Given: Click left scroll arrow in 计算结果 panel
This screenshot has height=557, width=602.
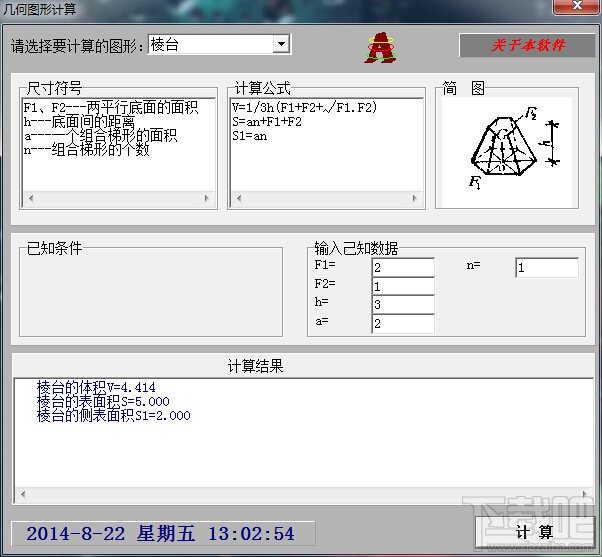Looking at the screenshot, I should 23,494.
